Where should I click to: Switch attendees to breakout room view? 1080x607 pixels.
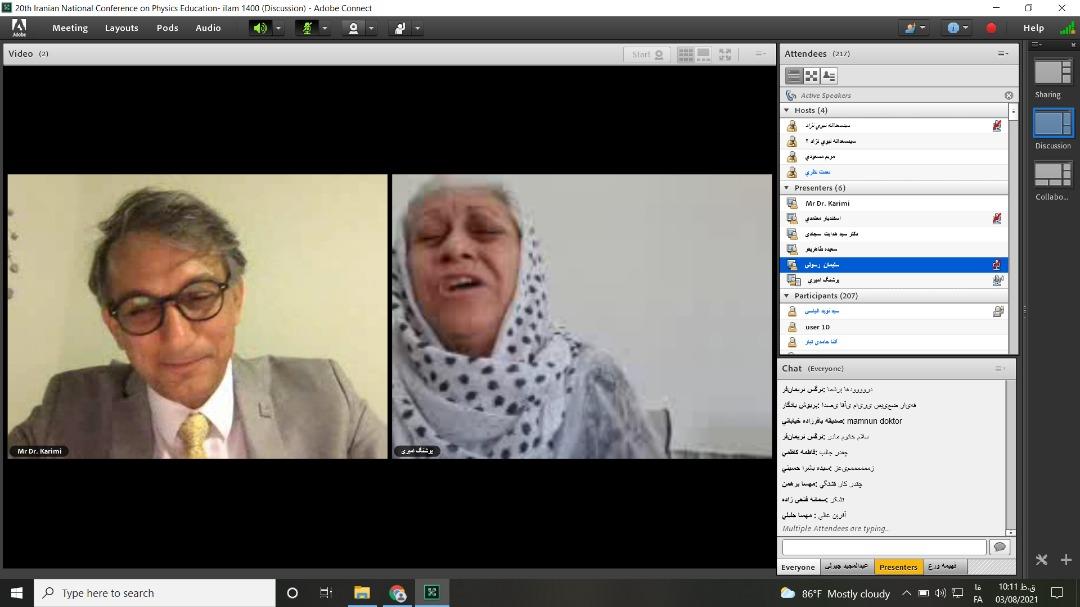coord(811,76)
